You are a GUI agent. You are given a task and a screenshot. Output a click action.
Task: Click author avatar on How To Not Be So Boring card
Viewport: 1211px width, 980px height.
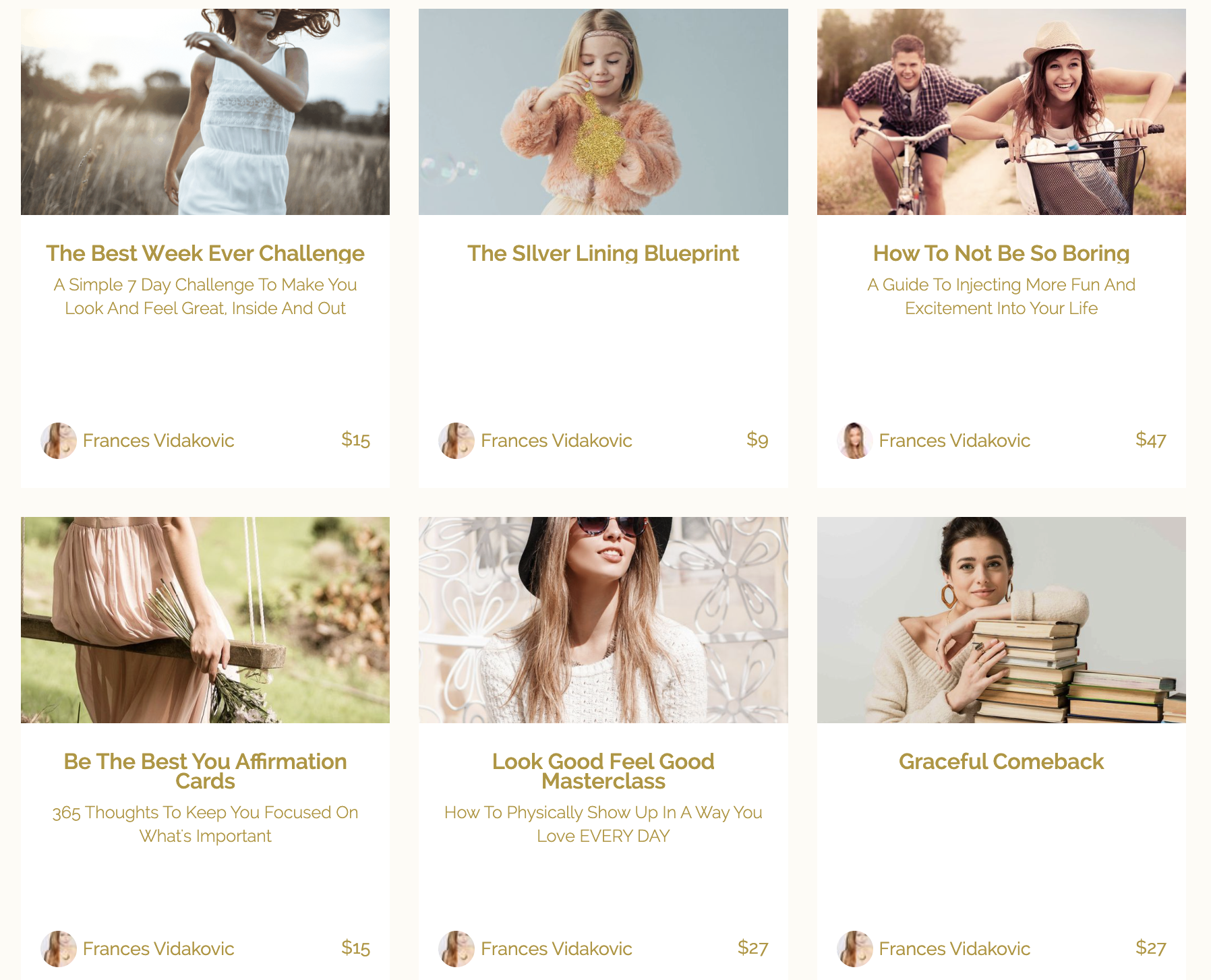855,441
